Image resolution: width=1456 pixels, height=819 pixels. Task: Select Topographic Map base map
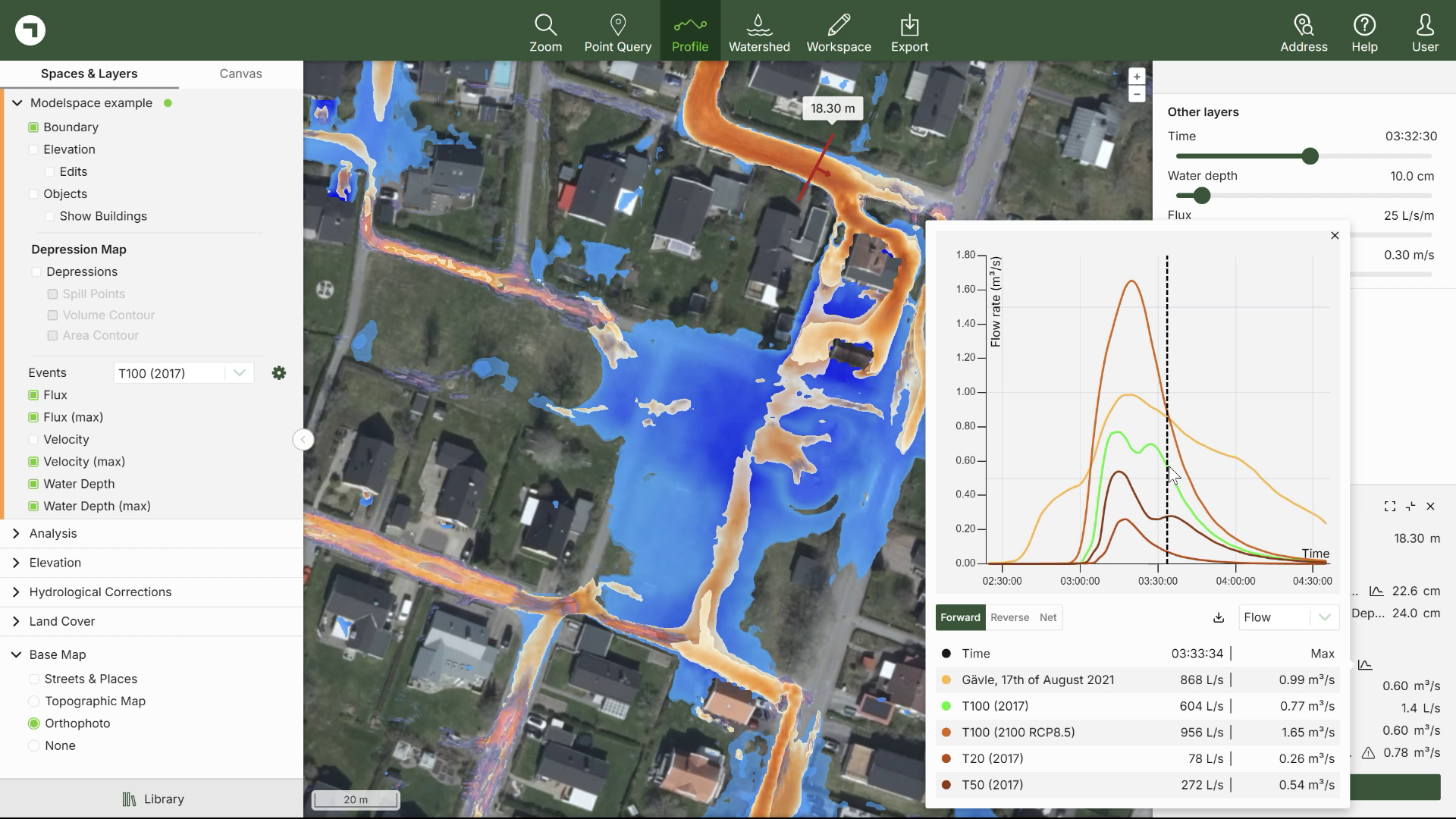click(34, 701)
